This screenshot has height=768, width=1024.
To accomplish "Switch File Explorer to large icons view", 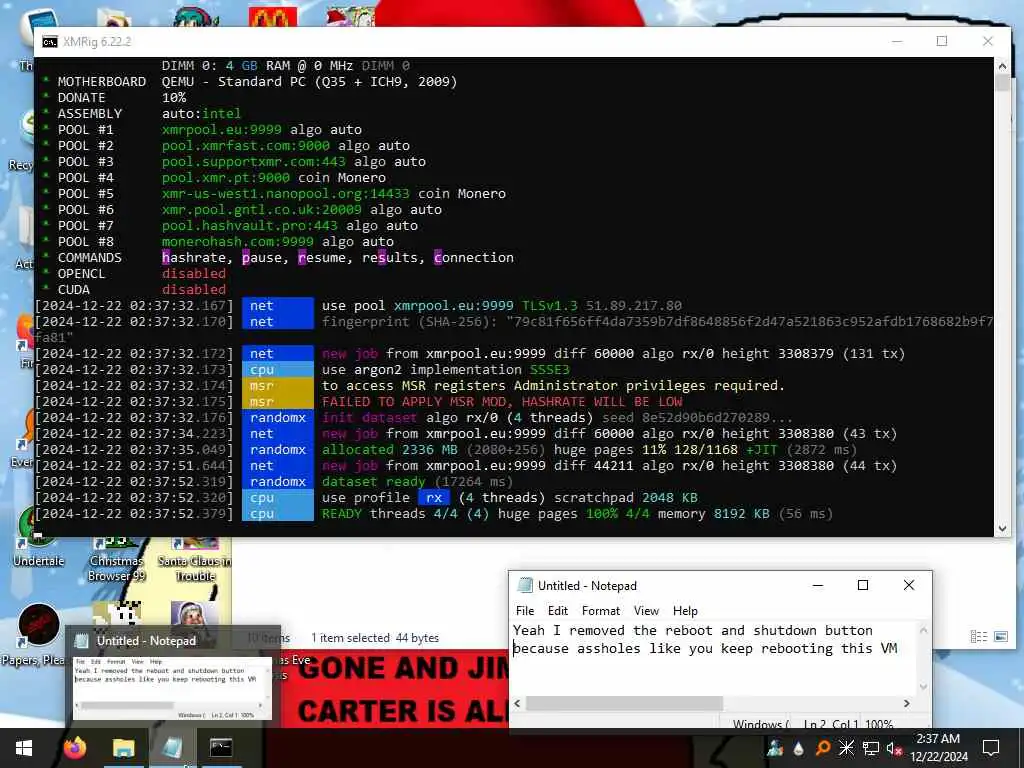I will click(1000, 637).
